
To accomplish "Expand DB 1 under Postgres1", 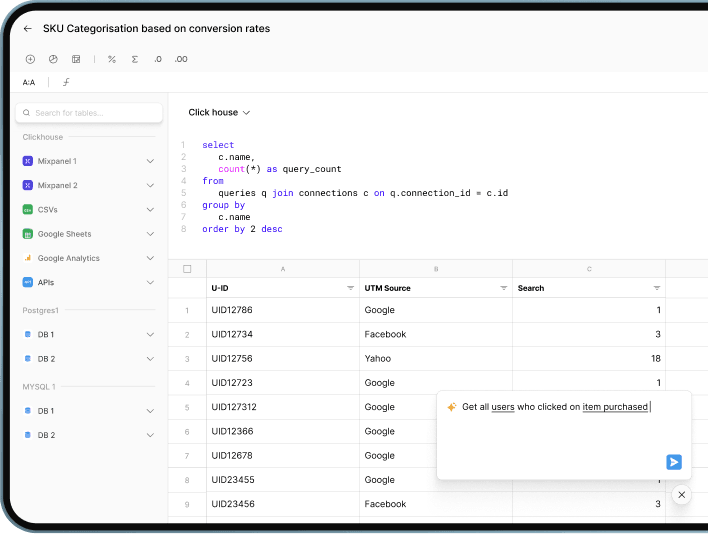I will click(x=150, y=334).
